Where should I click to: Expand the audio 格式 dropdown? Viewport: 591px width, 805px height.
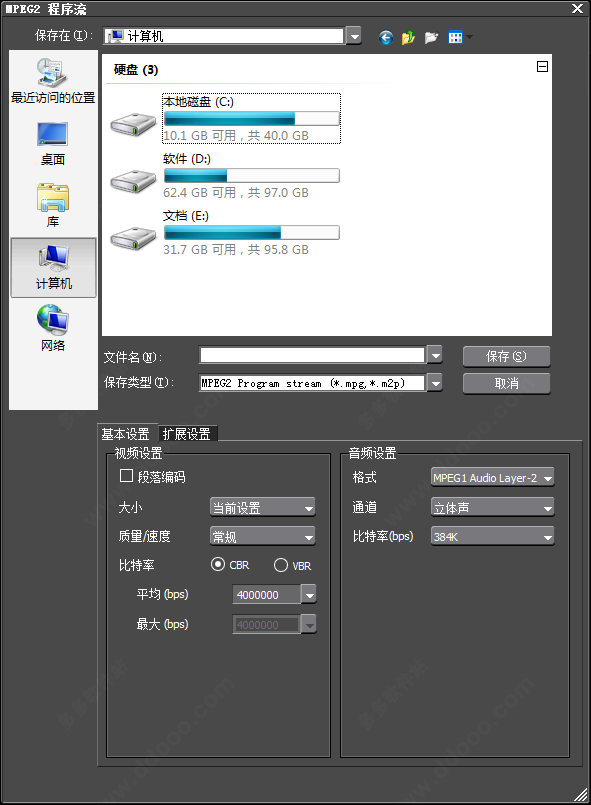tap(492, 477)
